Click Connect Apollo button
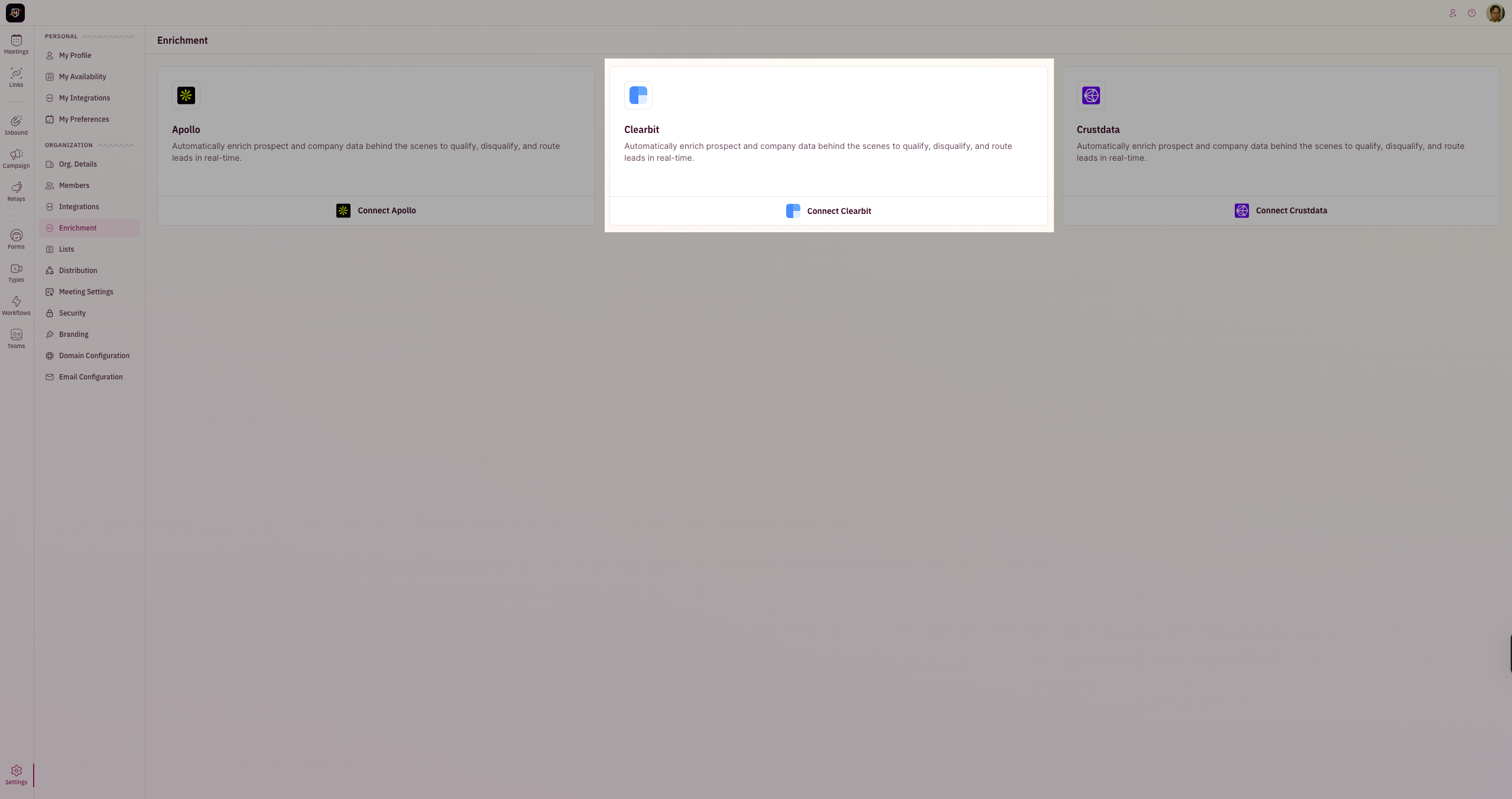The width and height of the screenshot is (1512, 799). point(376,210)
